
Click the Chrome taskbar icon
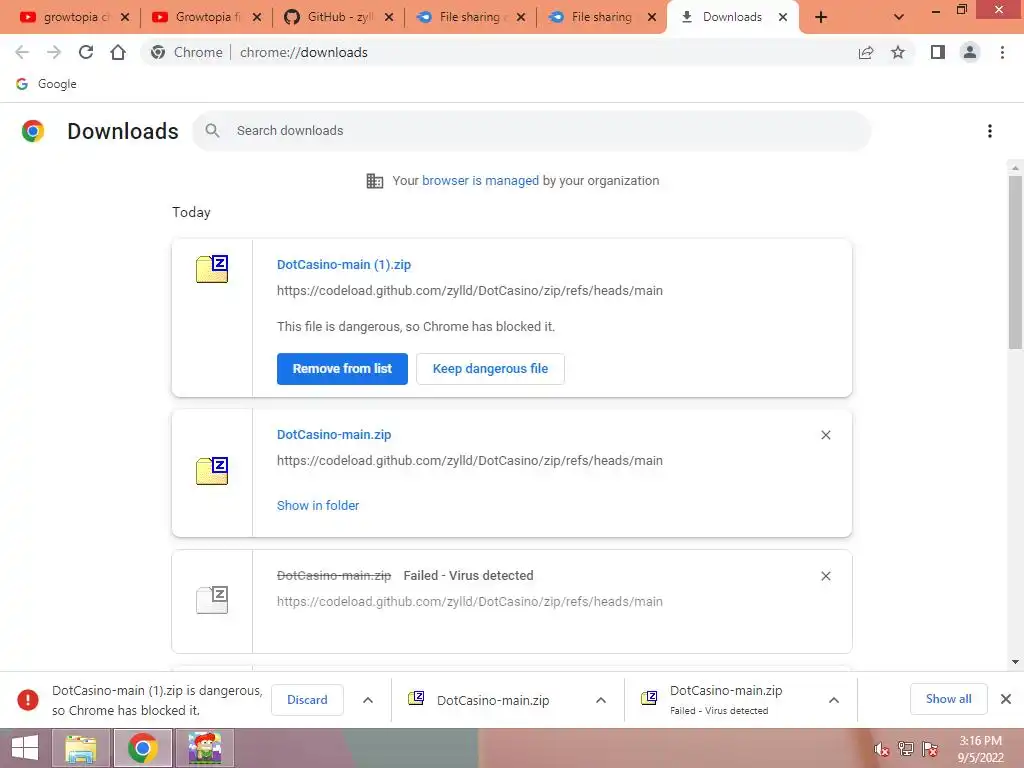[142, 748]
